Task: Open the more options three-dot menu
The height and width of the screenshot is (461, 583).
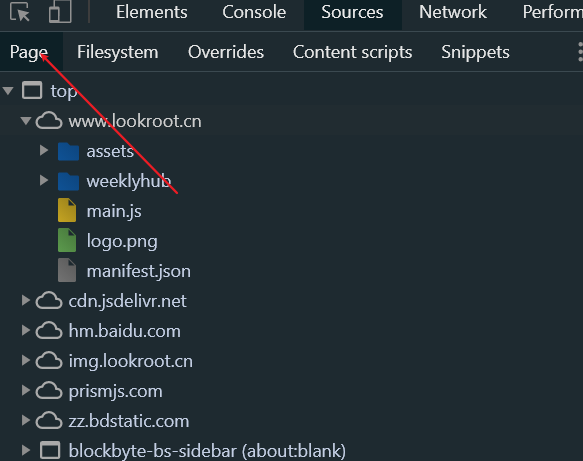Action: point(580,52)
